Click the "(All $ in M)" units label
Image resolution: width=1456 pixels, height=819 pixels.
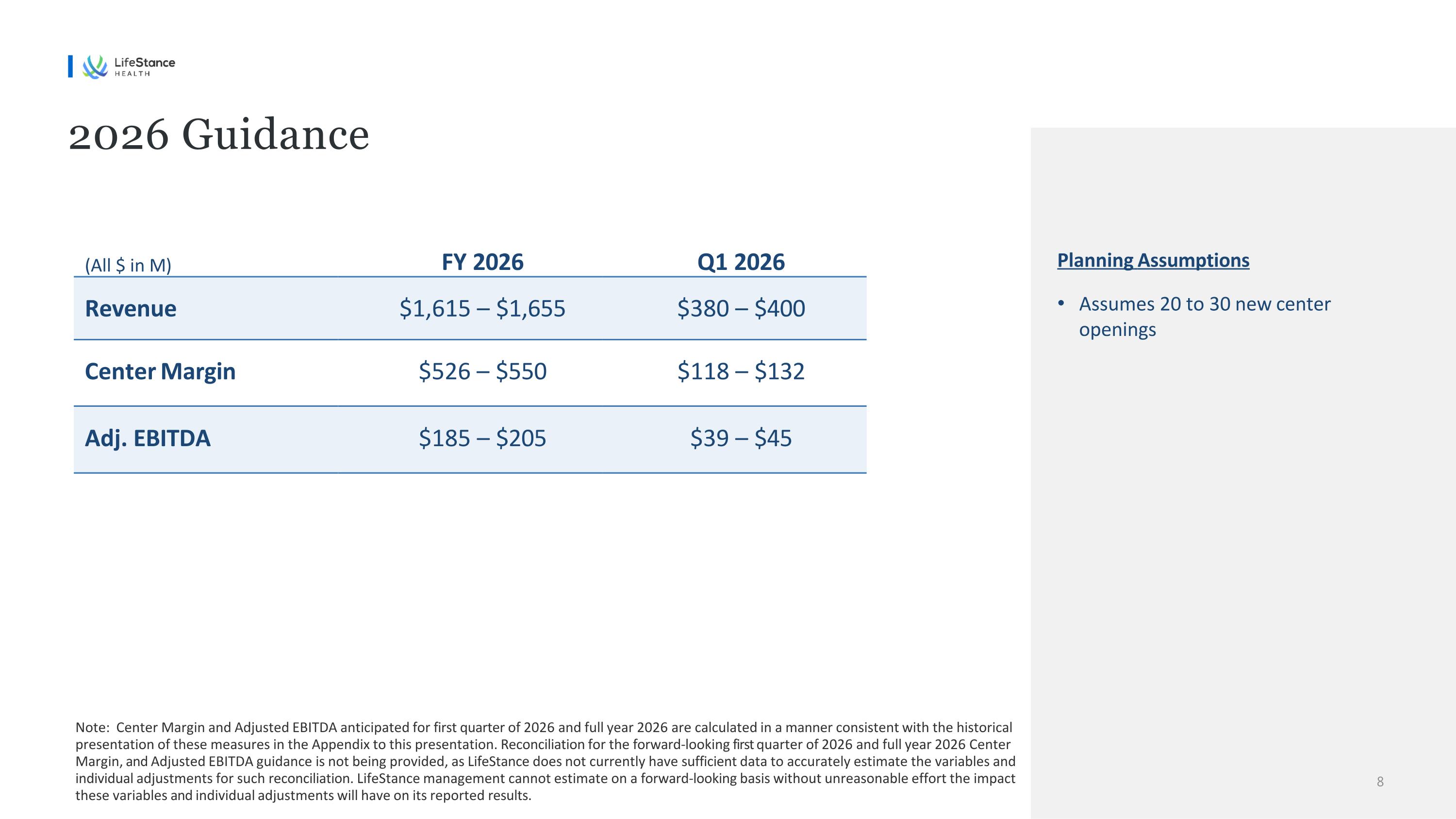[x=128, y=265]
